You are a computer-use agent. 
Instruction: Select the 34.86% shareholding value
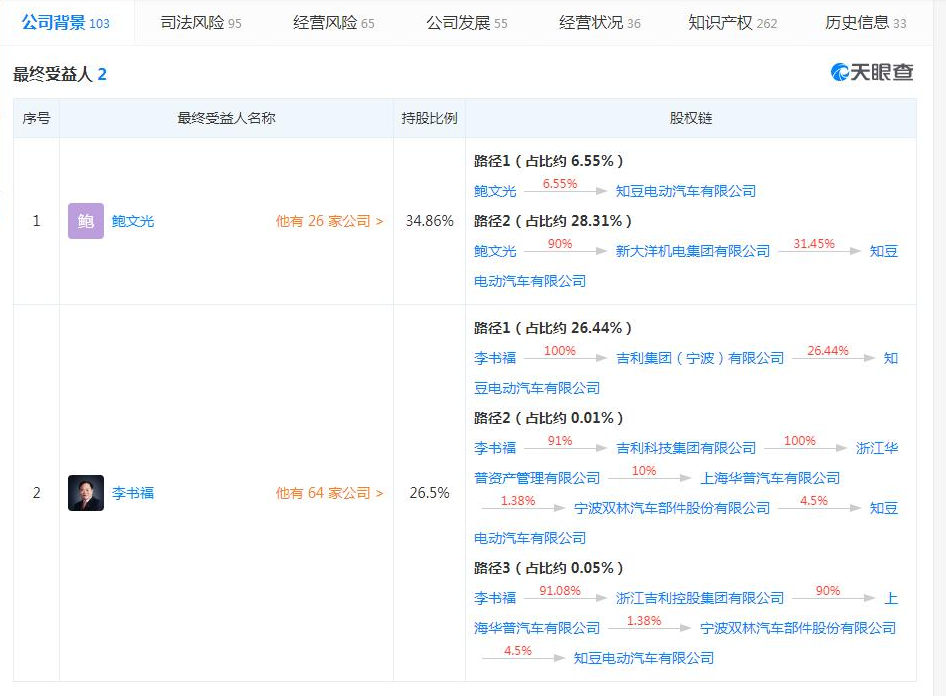[430, 221]
